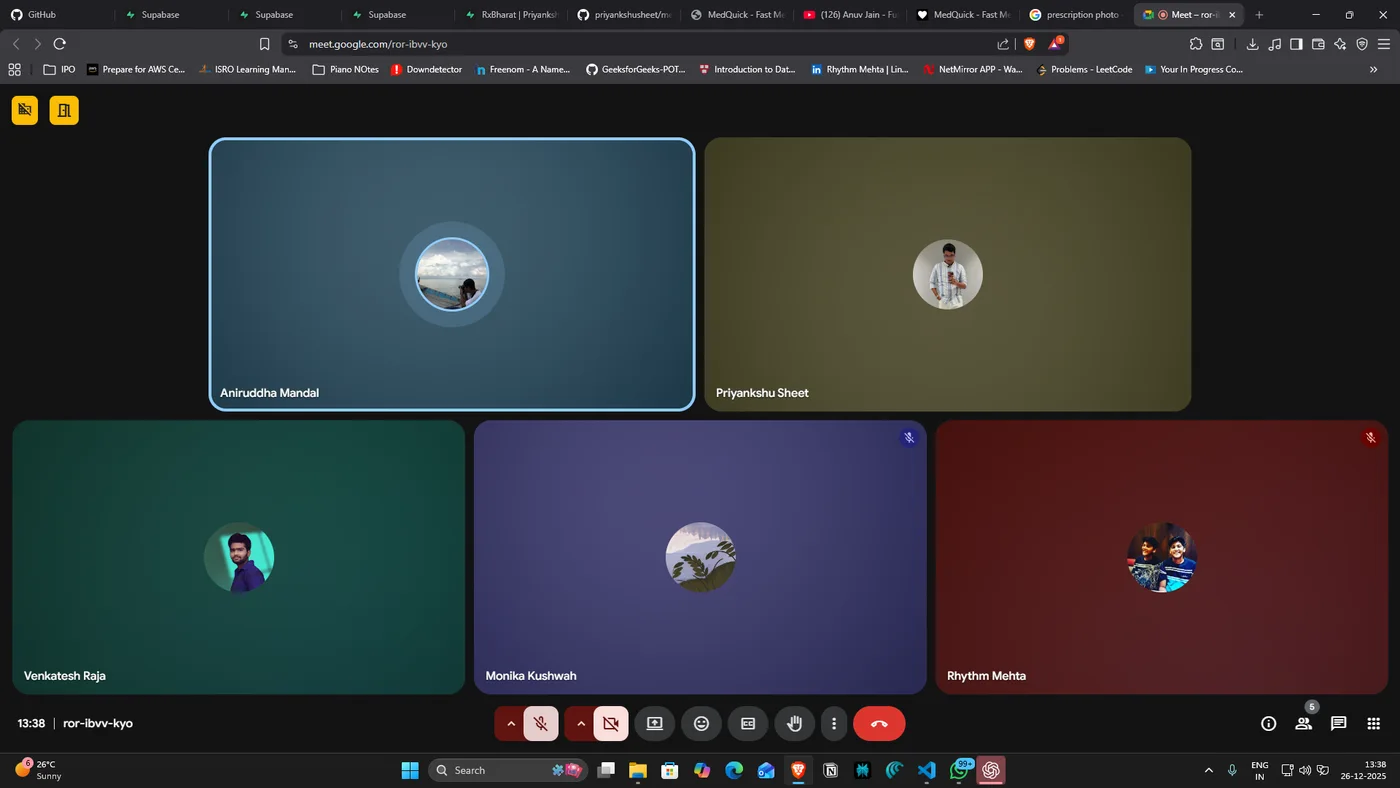This screenshot has height=788, width=1400.
Task: Turn on camera in Meet toolbar
Action: click(611, 723)
